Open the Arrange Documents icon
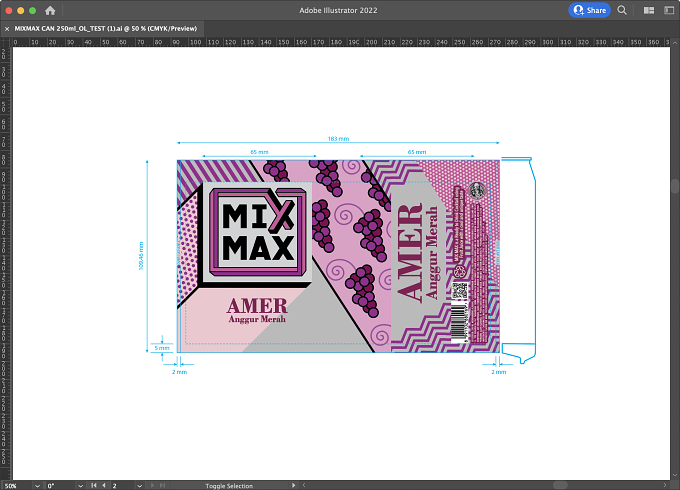Image resolution: width=680 pixels, height=490 pixels. pos(649,10)
